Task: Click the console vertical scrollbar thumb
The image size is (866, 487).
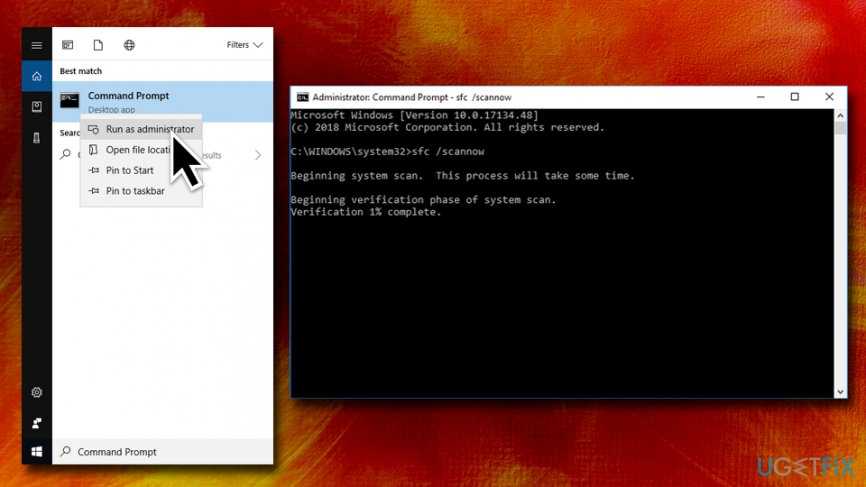Action: (x=840, y=128)
